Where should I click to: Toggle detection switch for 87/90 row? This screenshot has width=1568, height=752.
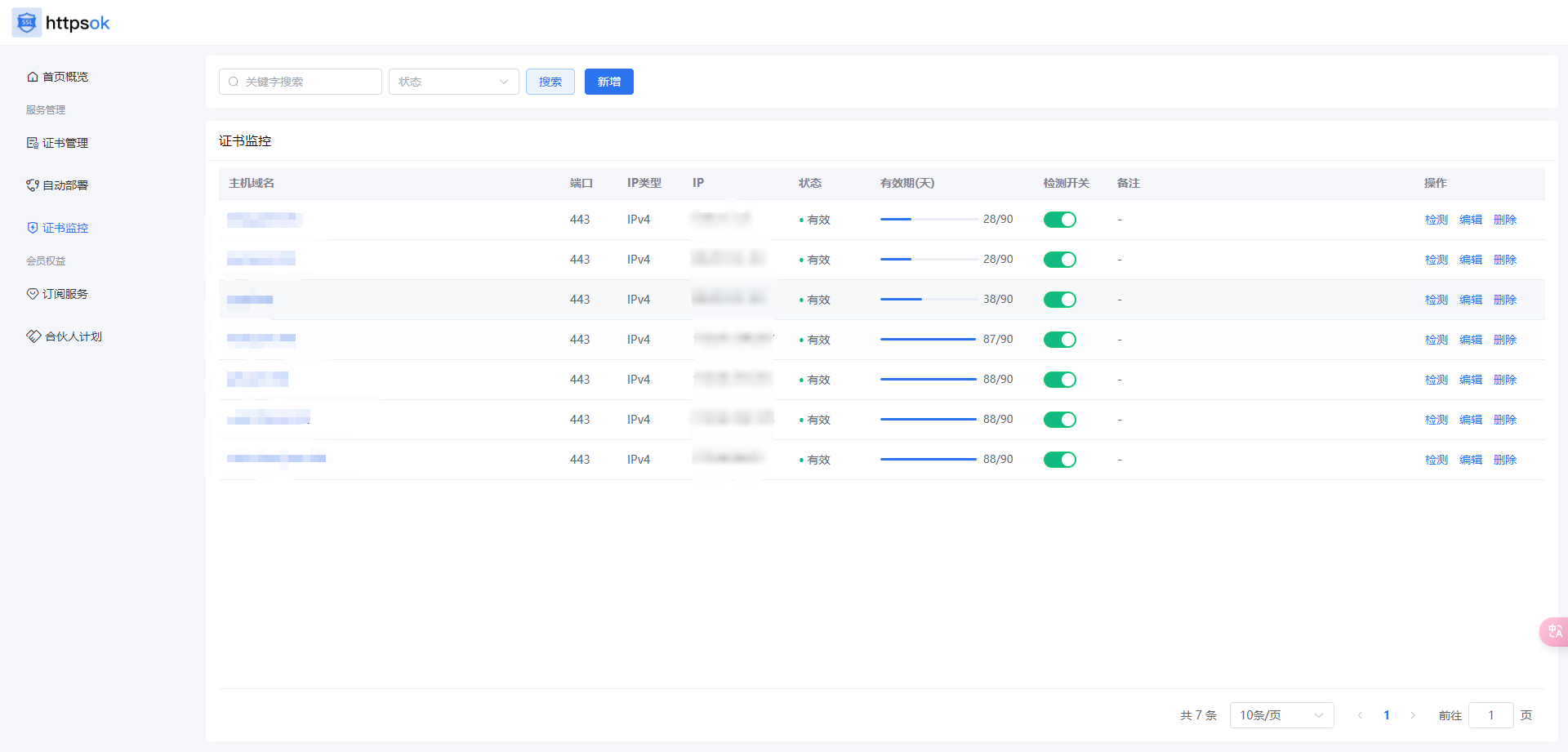pos(1060,340)
